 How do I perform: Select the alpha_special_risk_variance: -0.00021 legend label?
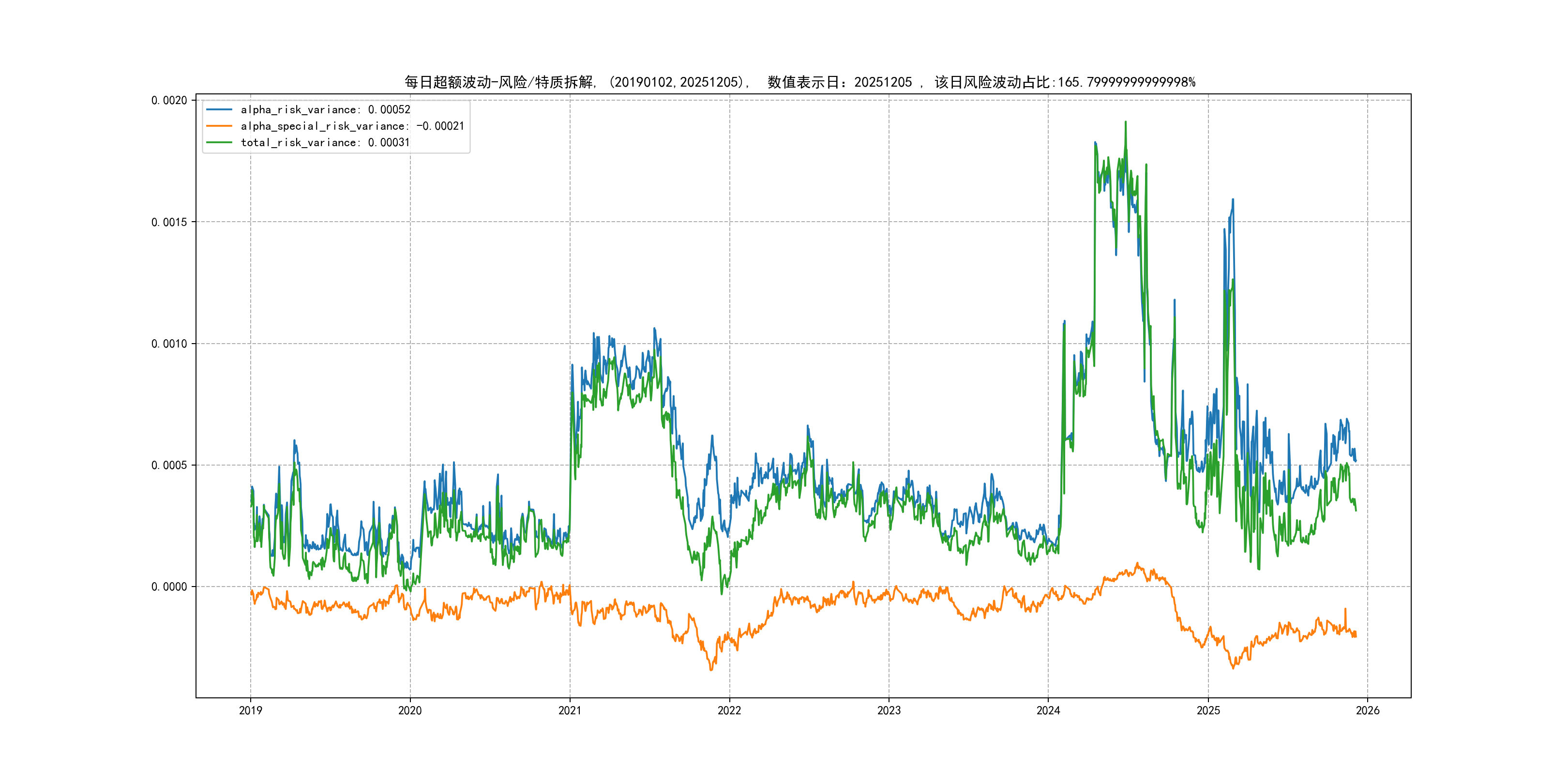[352, 126]
